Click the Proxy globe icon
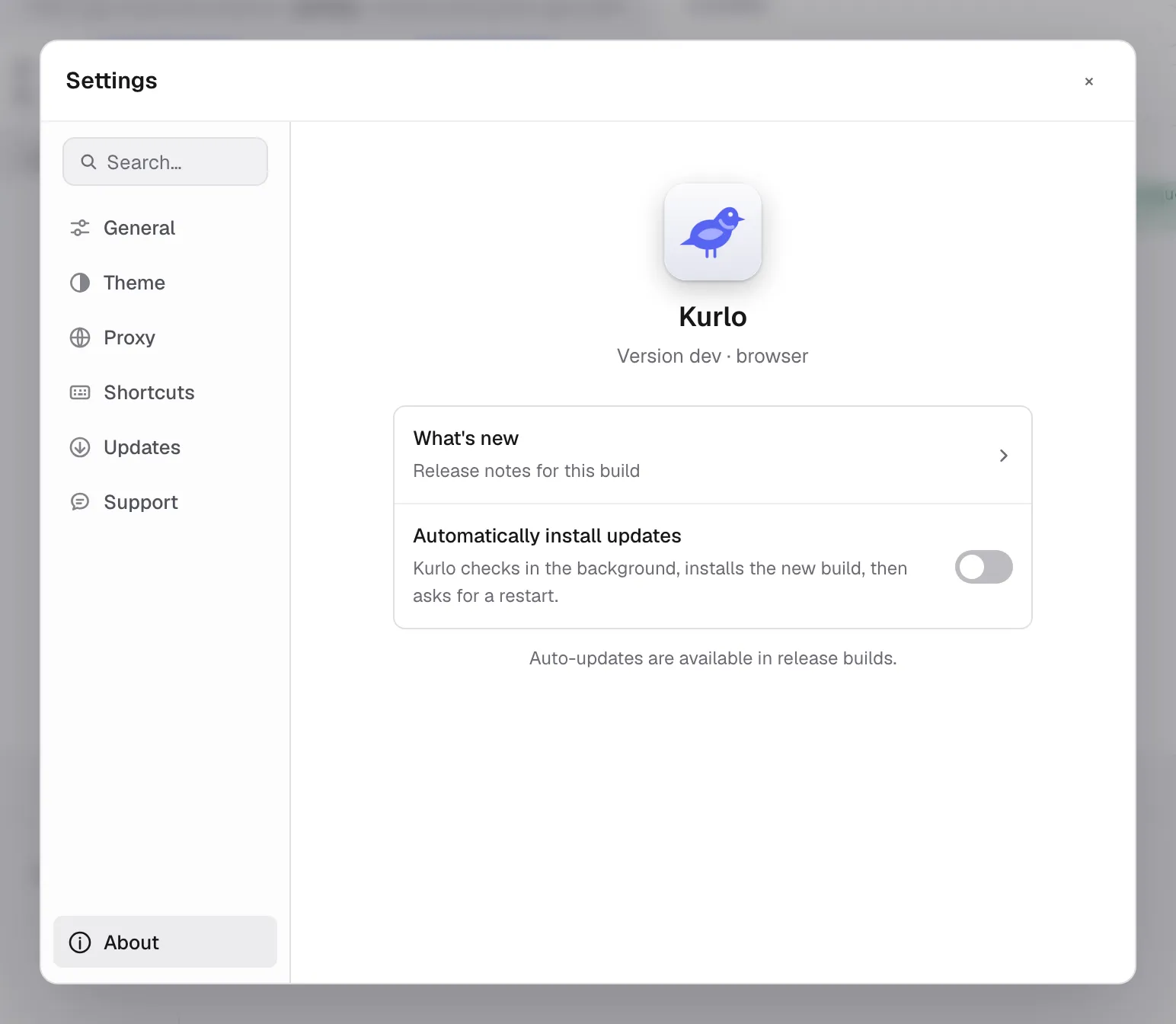The width and height of the screenshot is (1176, 1024). point(80,338)
